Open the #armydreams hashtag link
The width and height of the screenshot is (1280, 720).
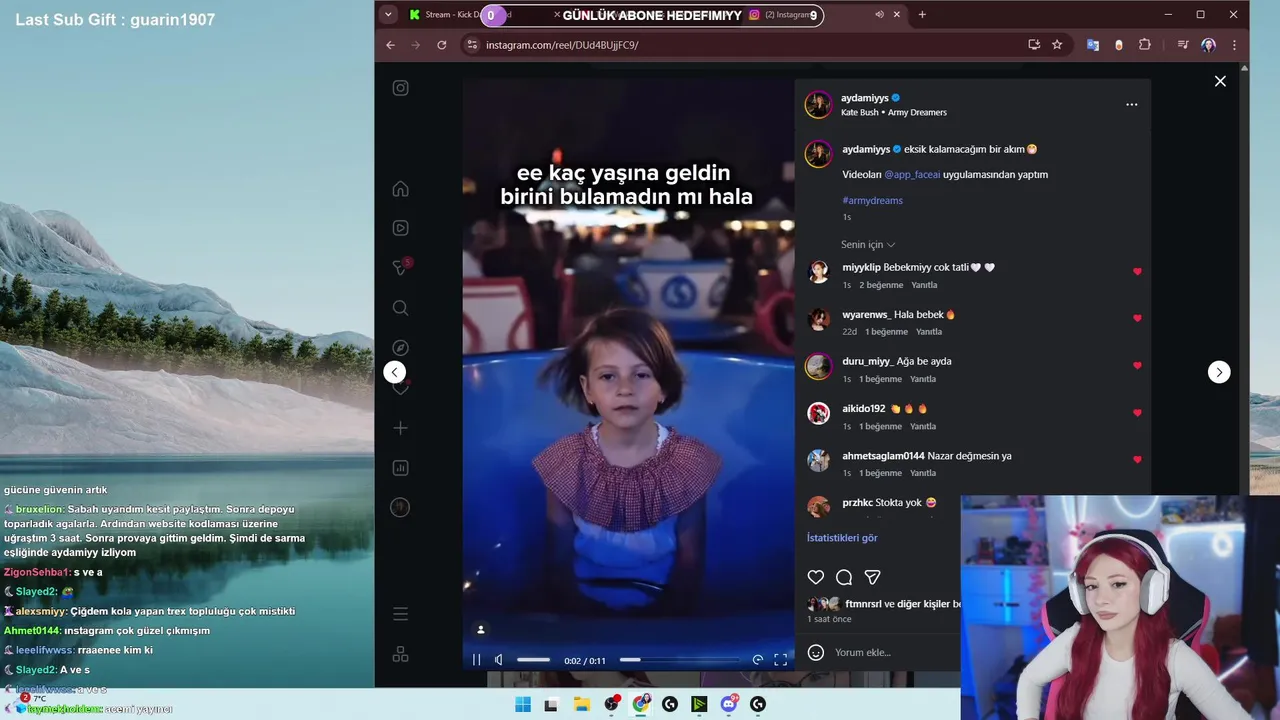coord(872,201)
